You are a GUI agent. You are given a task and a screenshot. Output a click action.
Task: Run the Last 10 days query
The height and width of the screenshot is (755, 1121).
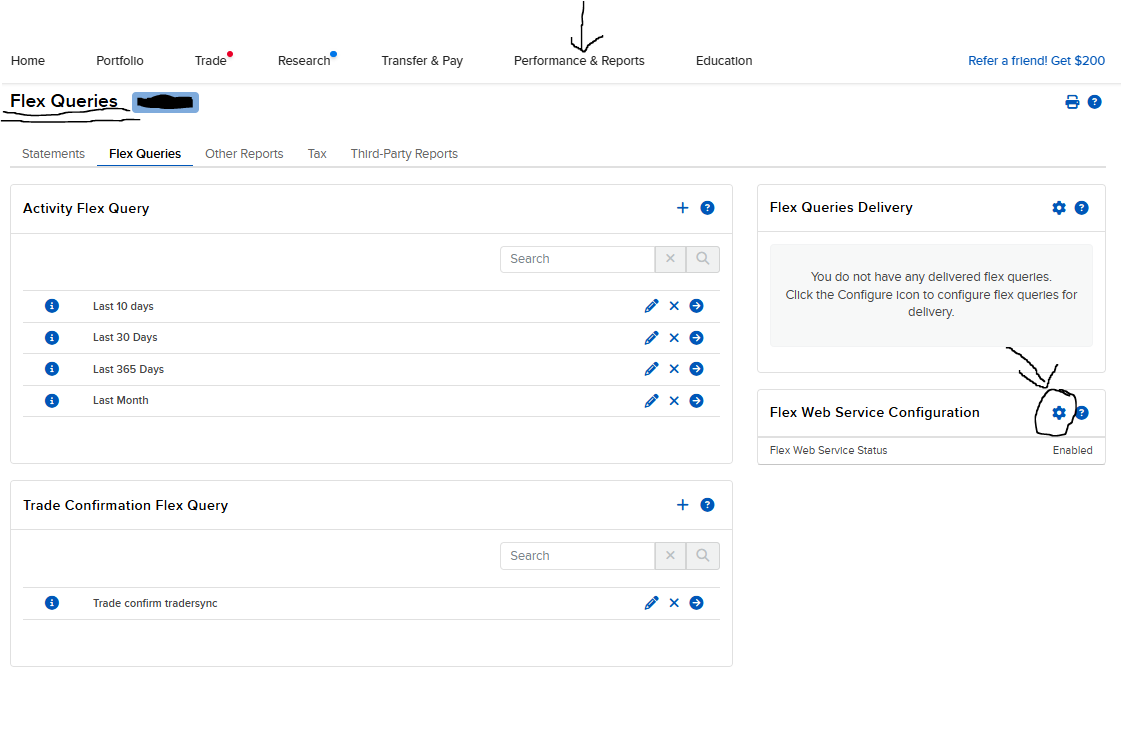(696, 306)
